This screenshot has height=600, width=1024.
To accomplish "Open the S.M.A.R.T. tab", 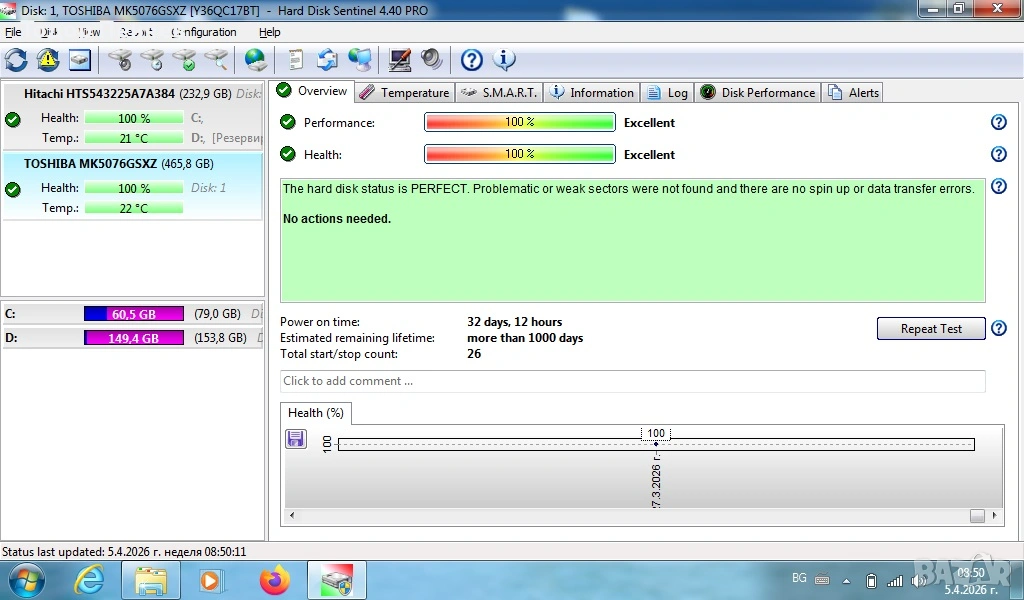I will click(x=499, y=92).
